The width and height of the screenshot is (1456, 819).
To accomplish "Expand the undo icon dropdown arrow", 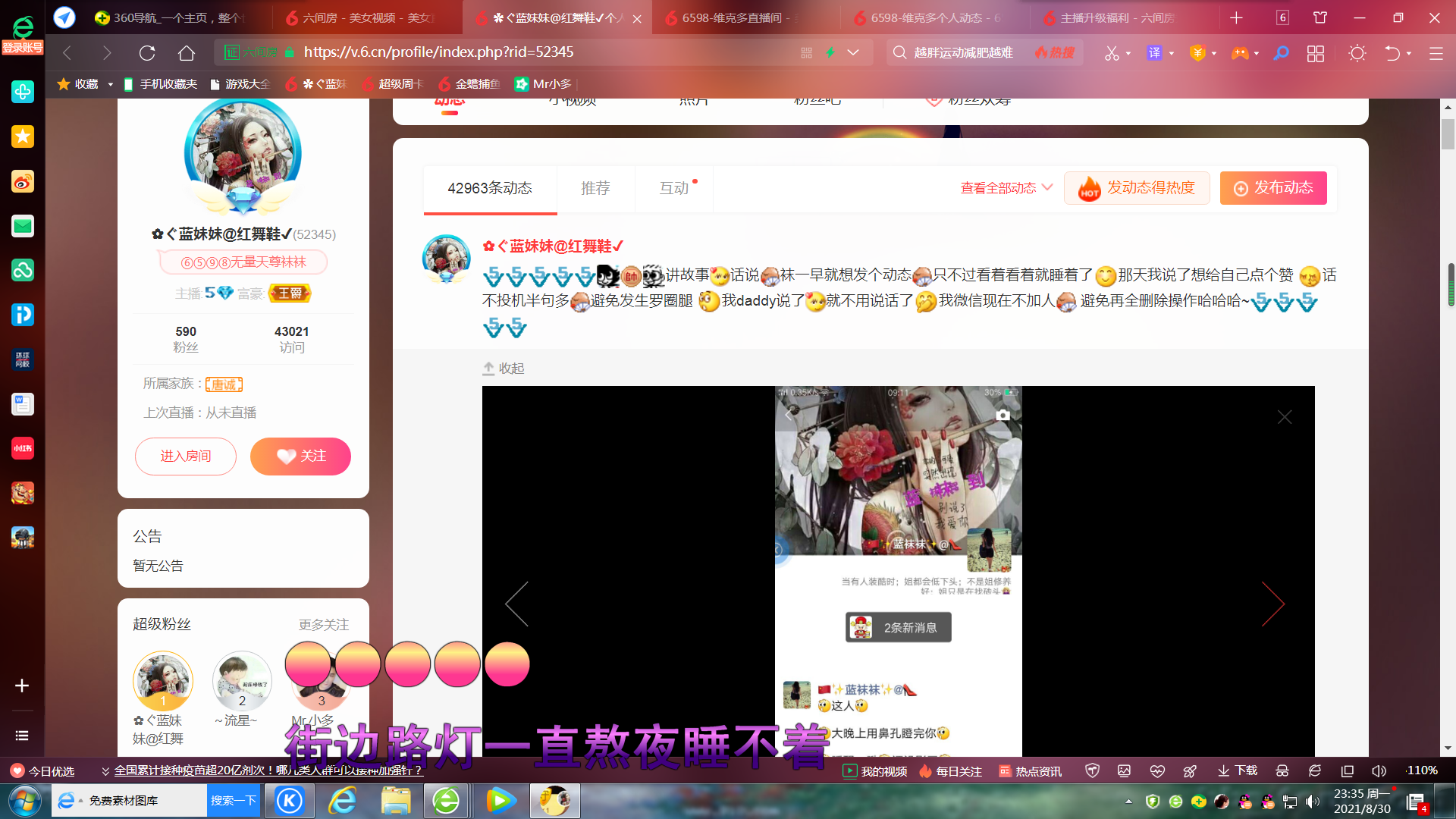I will point(1409,54).
